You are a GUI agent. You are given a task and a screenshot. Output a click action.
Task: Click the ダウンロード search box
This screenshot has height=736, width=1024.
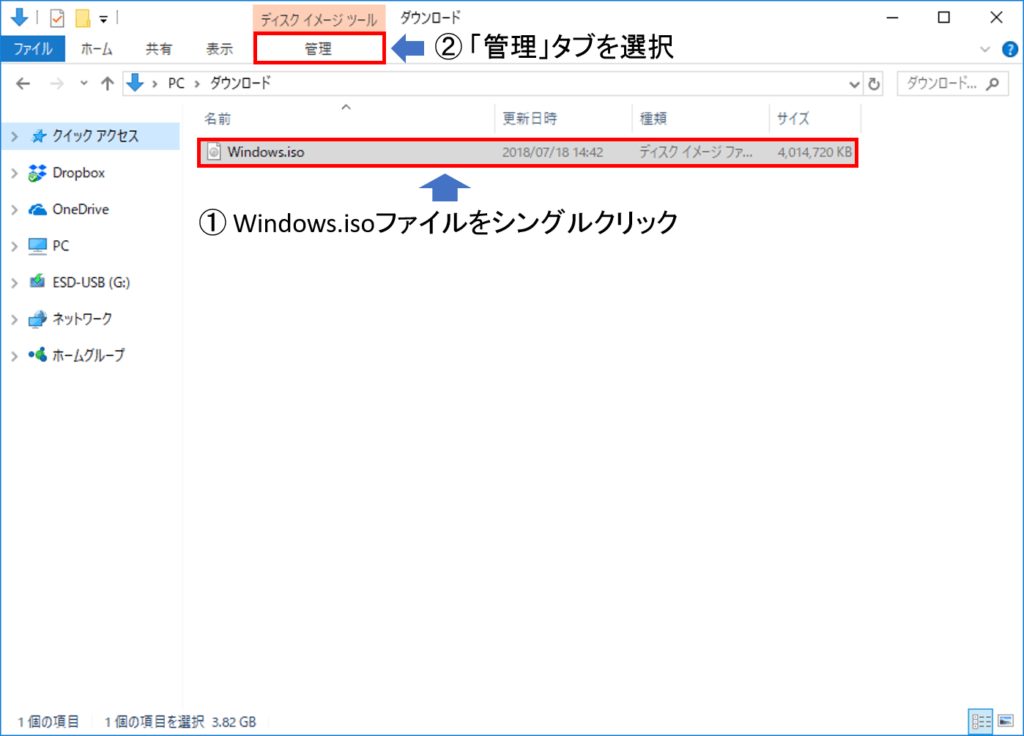pos(952,84)
